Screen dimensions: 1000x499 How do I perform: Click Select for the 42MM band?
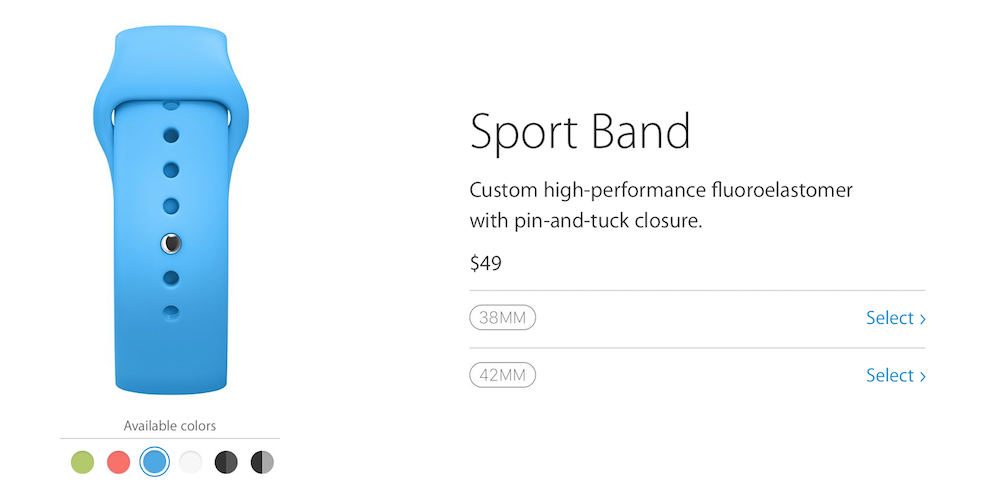(889, 375)
